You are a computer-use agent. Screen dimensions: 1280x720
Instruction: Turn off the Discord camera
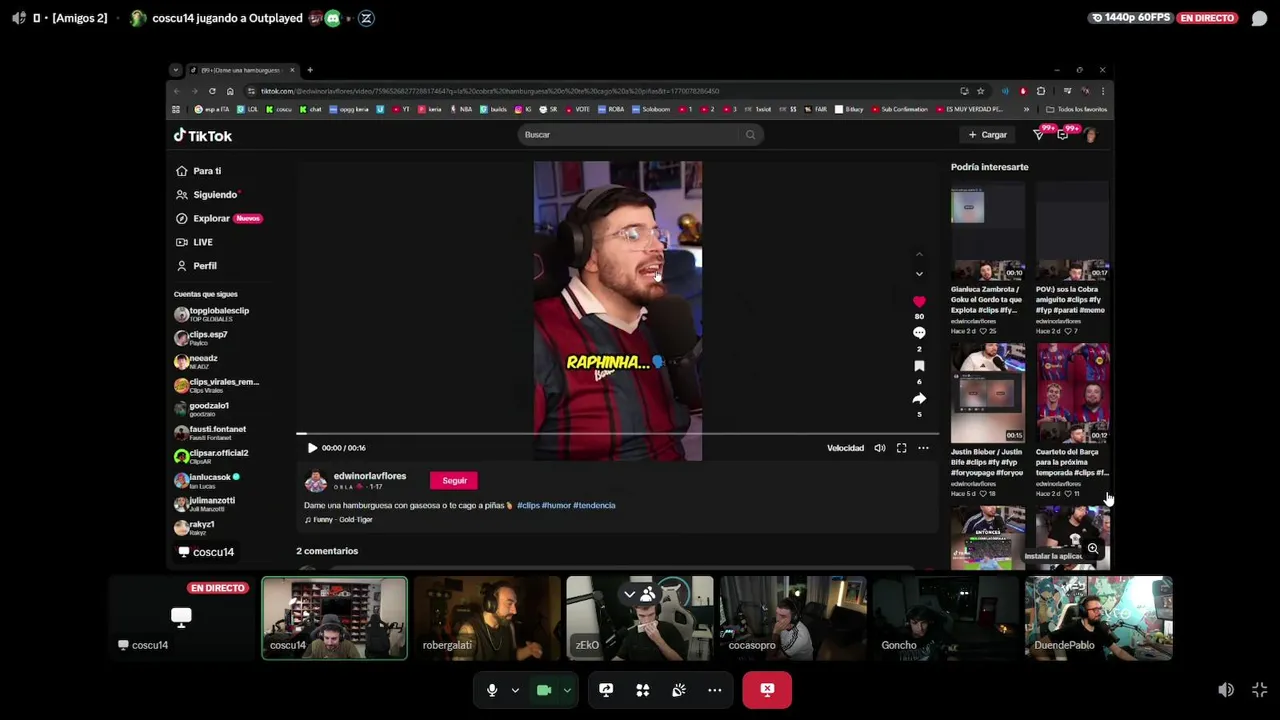click(544, 690)
